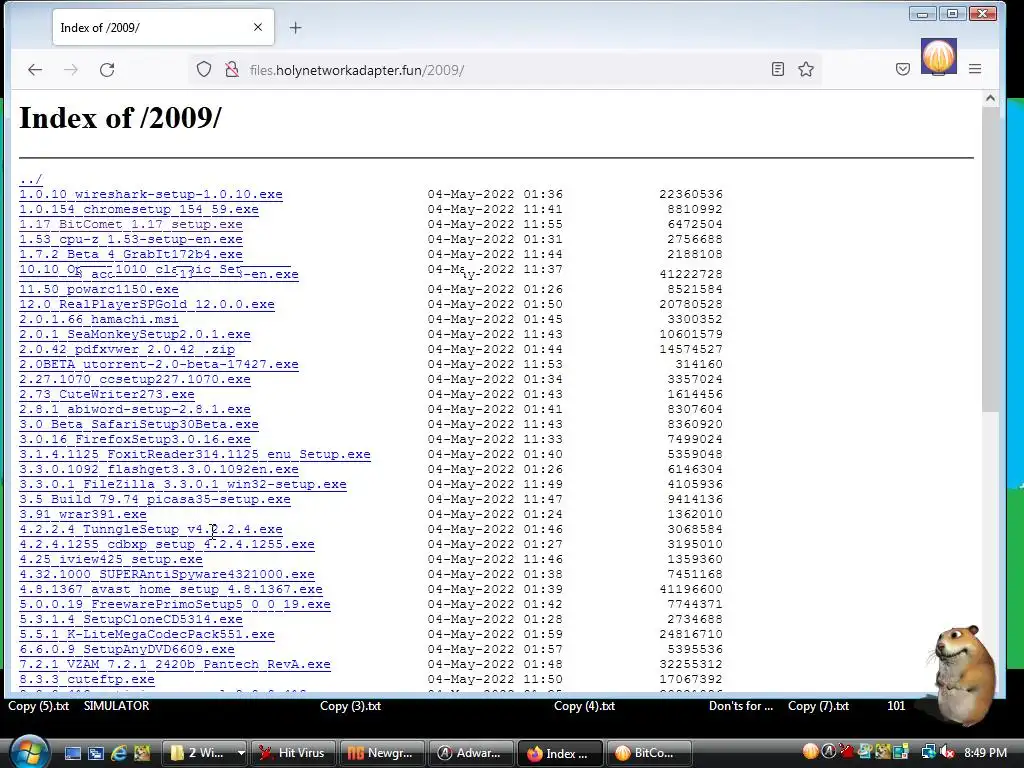Open TunngleSetup_v4.2.2.4.exe link
1024x768 pixels.
(x=151, y=529)
